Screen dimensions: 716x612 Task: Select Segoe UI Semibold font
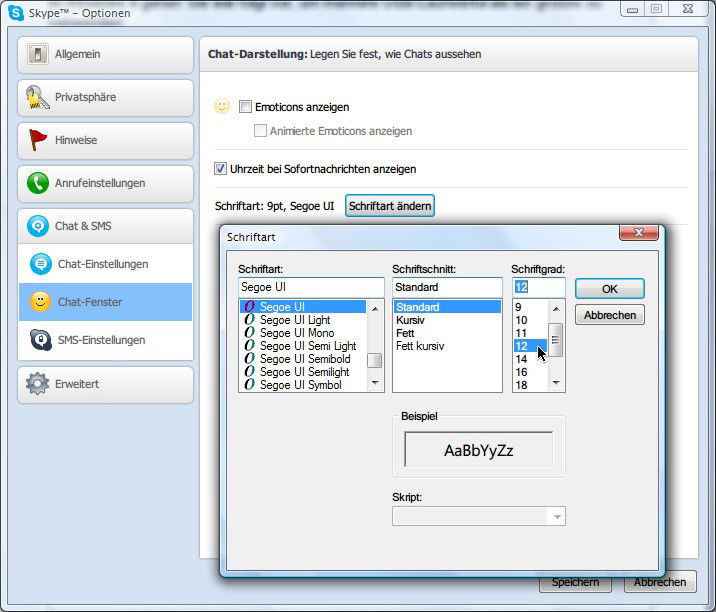click(303, 359)
